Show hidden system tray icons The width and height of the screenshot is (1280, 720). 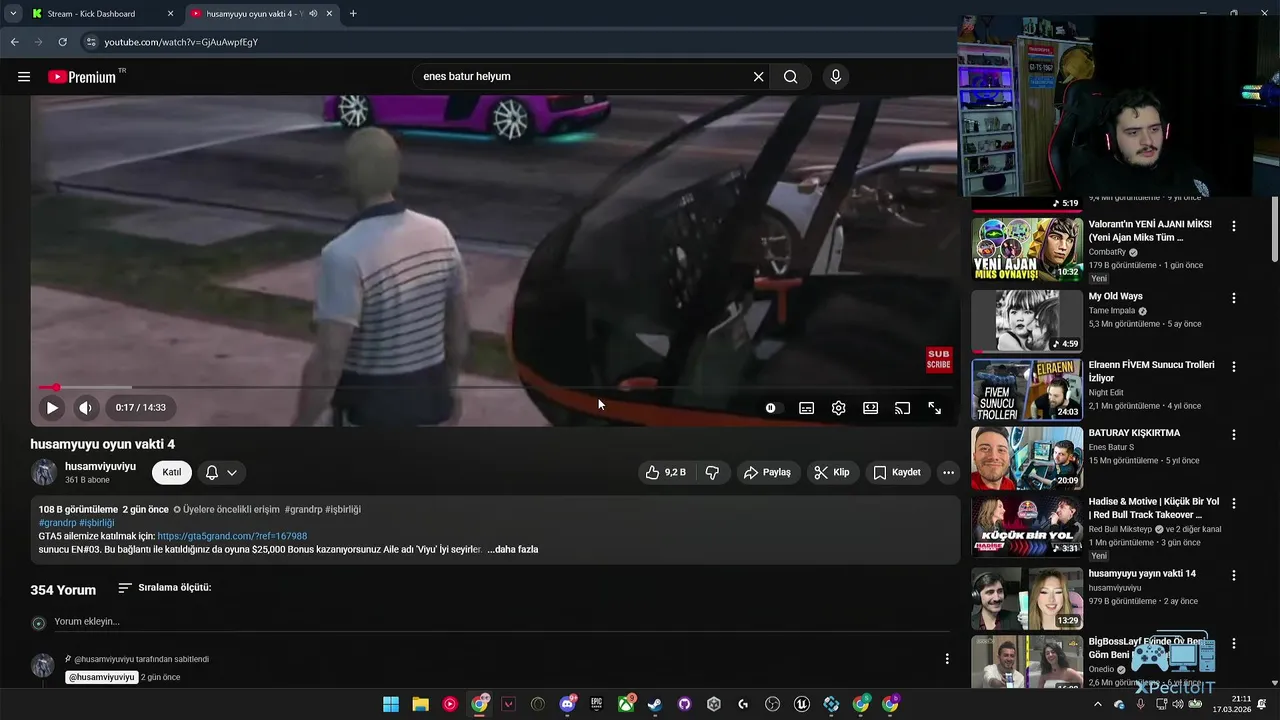tap(1098, 704)
